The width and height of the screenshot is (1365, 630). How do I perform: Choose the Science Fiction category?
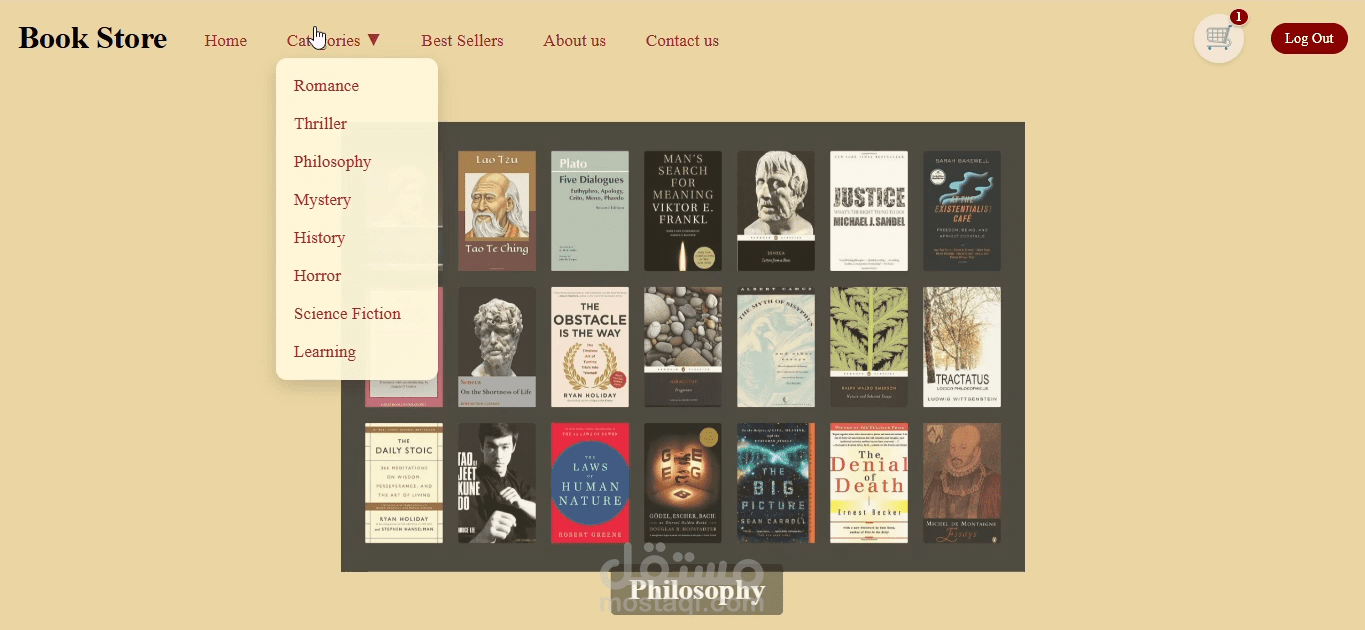point(347,314)
